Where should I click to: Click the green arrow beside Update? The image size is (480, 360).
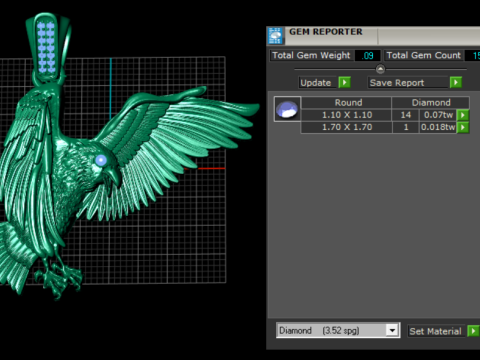tap(344, 82)
